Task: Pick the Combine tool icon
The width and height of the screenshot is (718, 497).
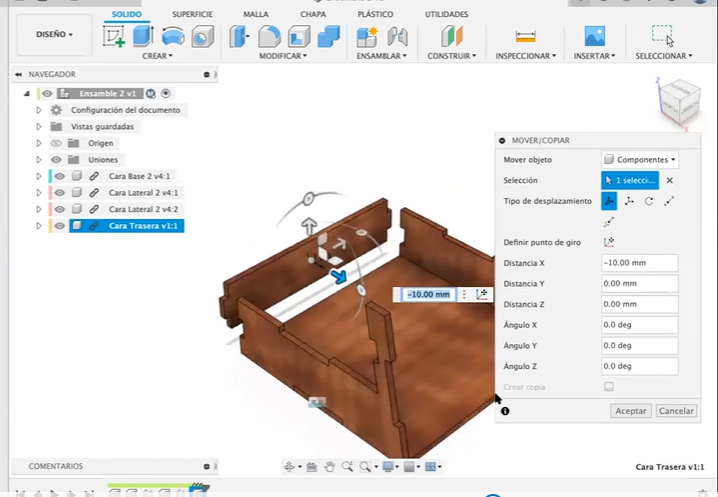Action: tap(329, 37)
